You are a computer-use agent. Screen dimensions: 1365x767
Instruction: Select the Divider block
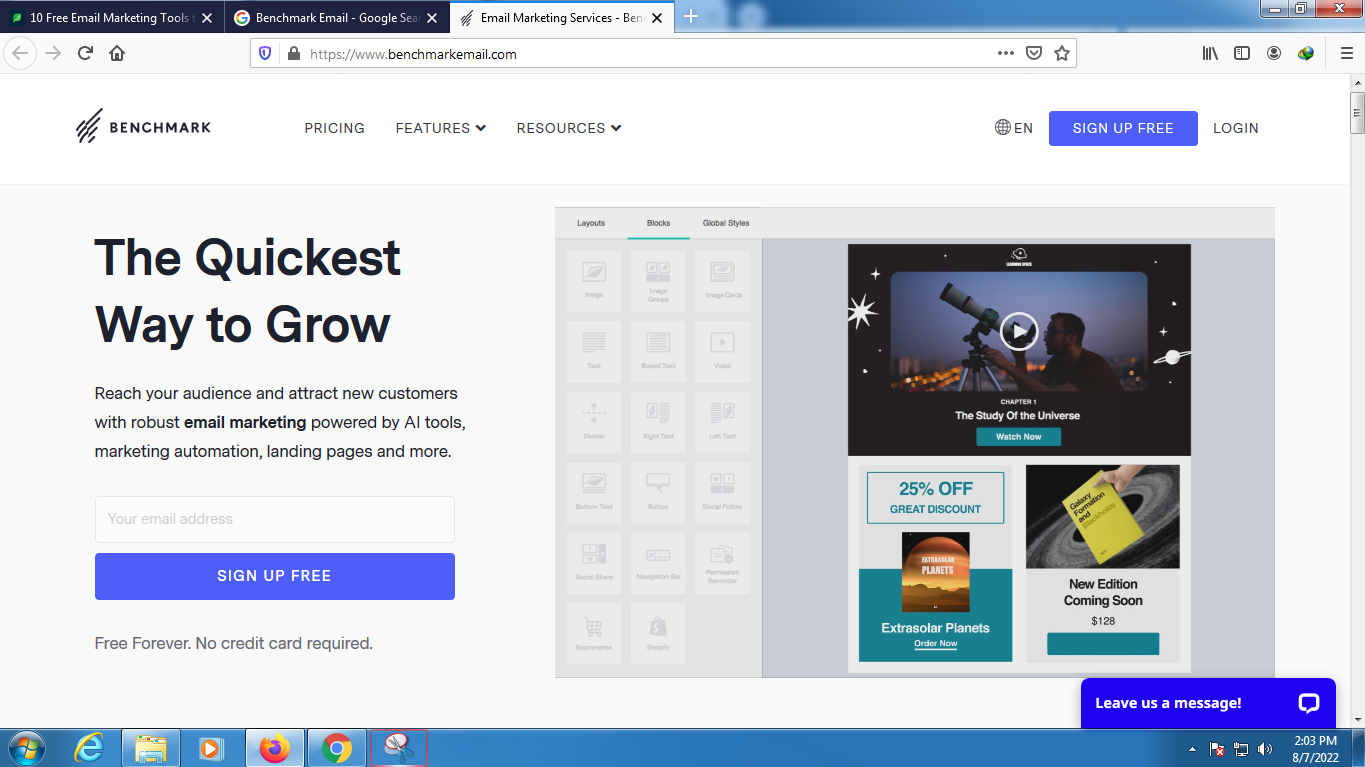594,422
